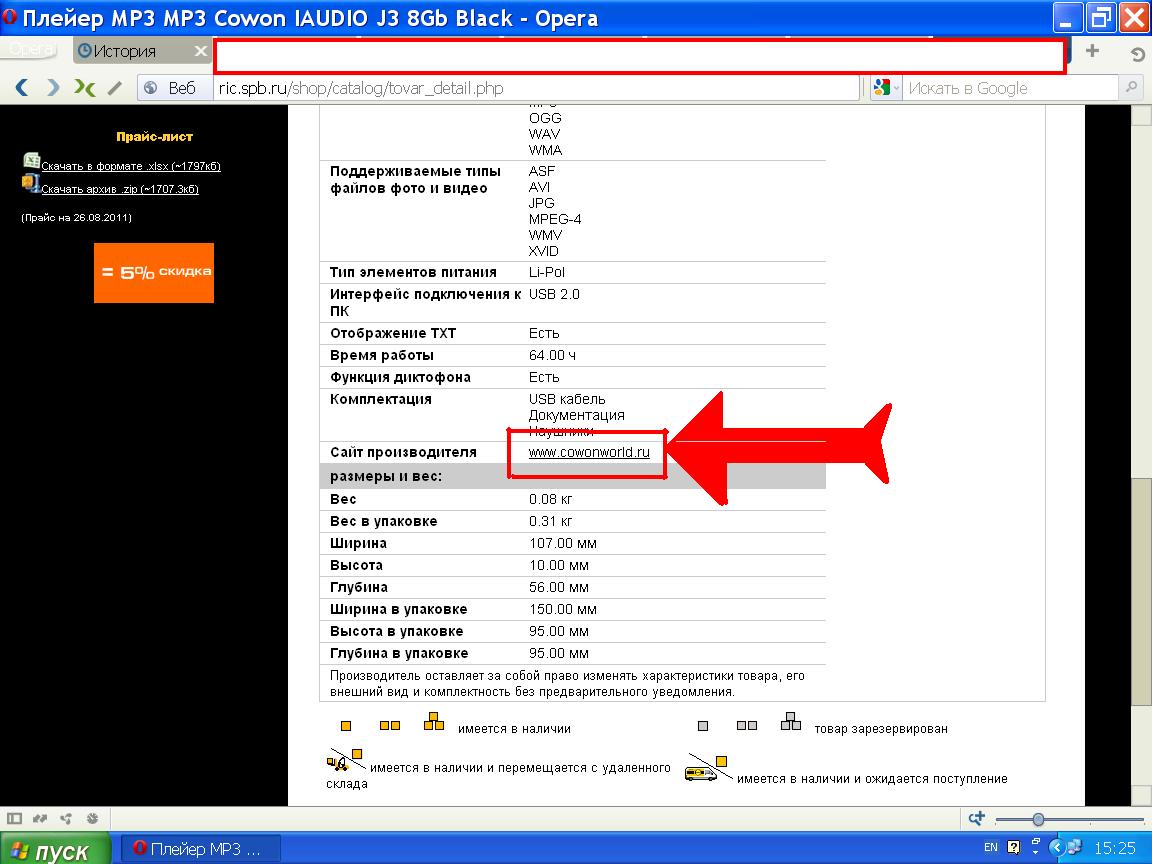Toggle the panels button in status bar
The height and width of the screenshot is (864, 1152).
click(14, 818)
